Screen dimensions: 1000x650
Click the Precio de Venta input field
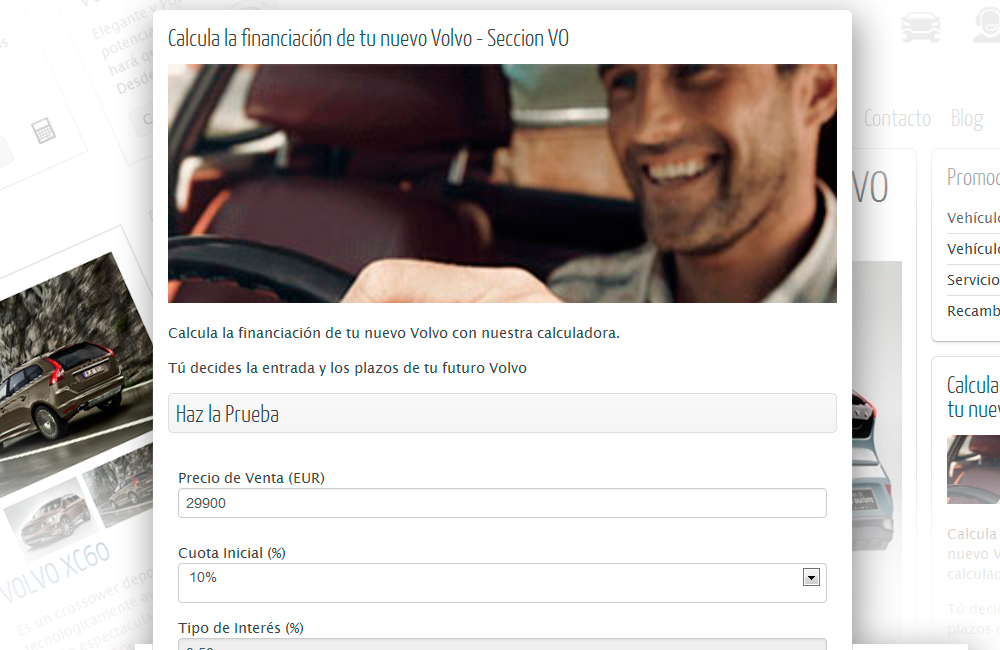pyautogui.click(x=502, y=503)
